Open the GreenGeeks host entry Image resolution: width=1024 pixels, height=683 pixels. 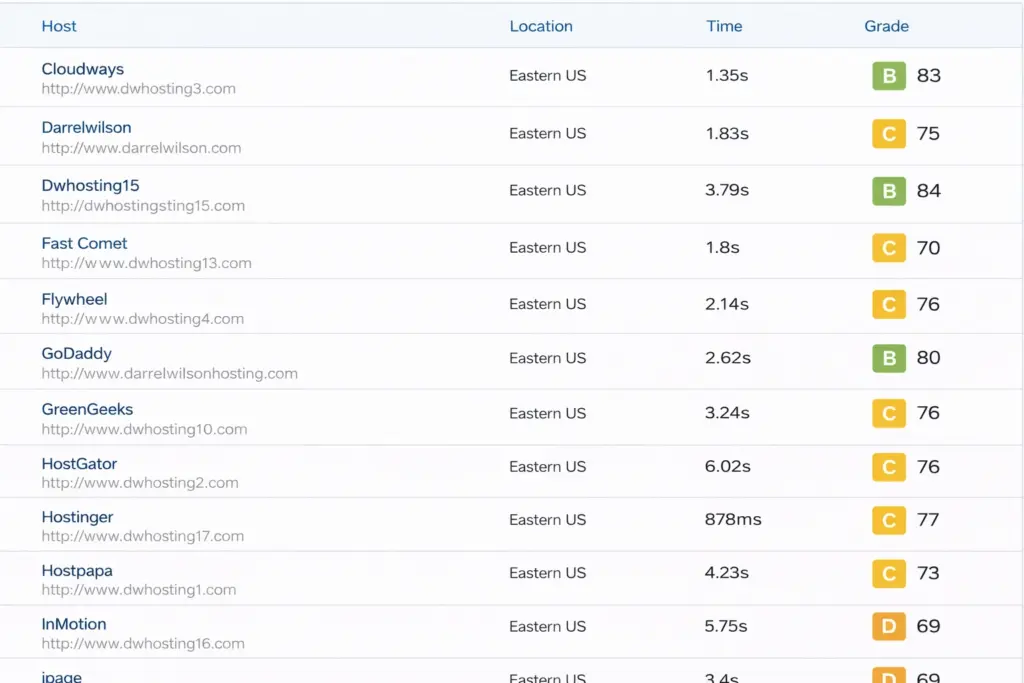pos(87,409)
